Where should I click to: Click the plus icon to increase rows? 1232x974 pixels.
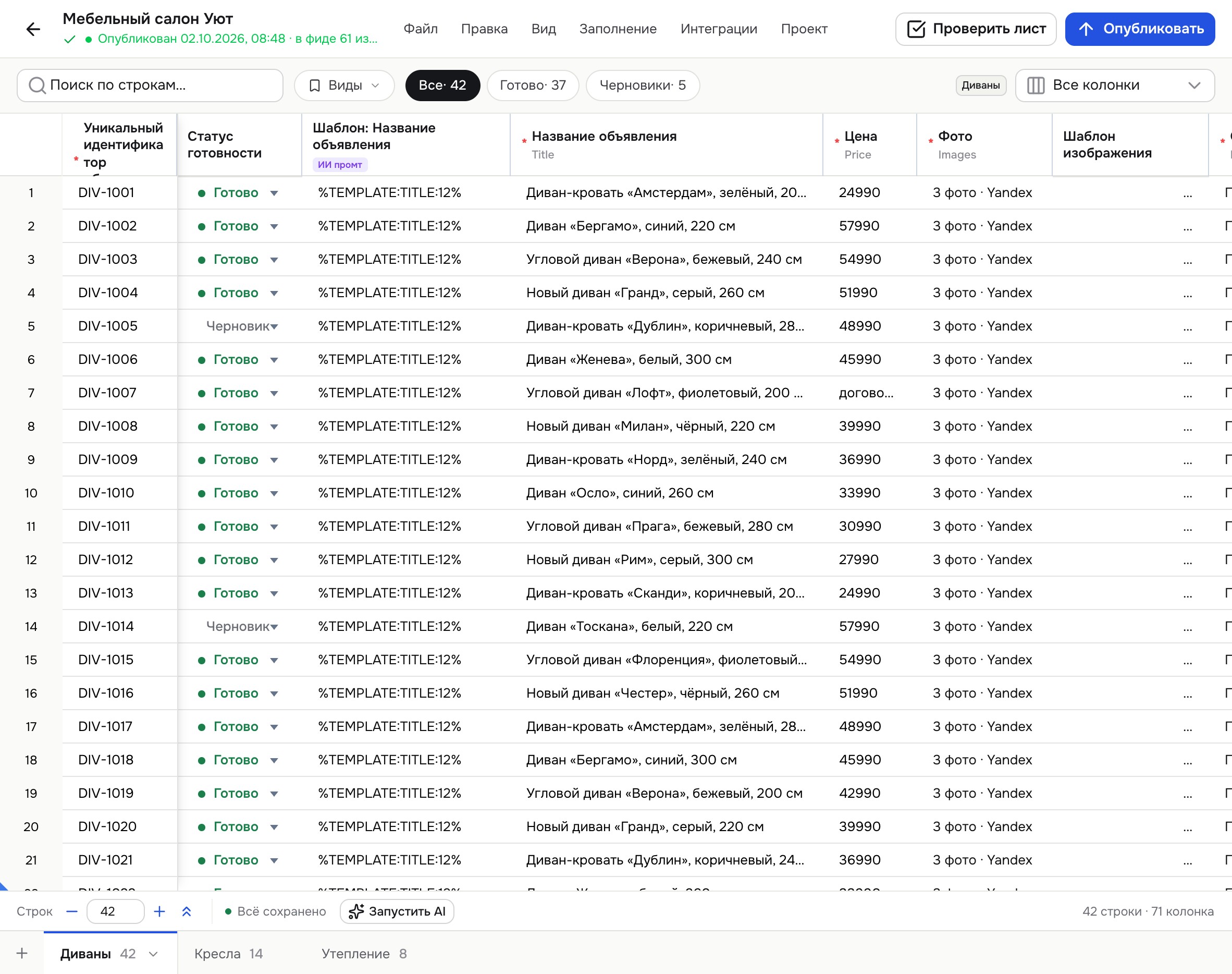(x=159, y=911)
